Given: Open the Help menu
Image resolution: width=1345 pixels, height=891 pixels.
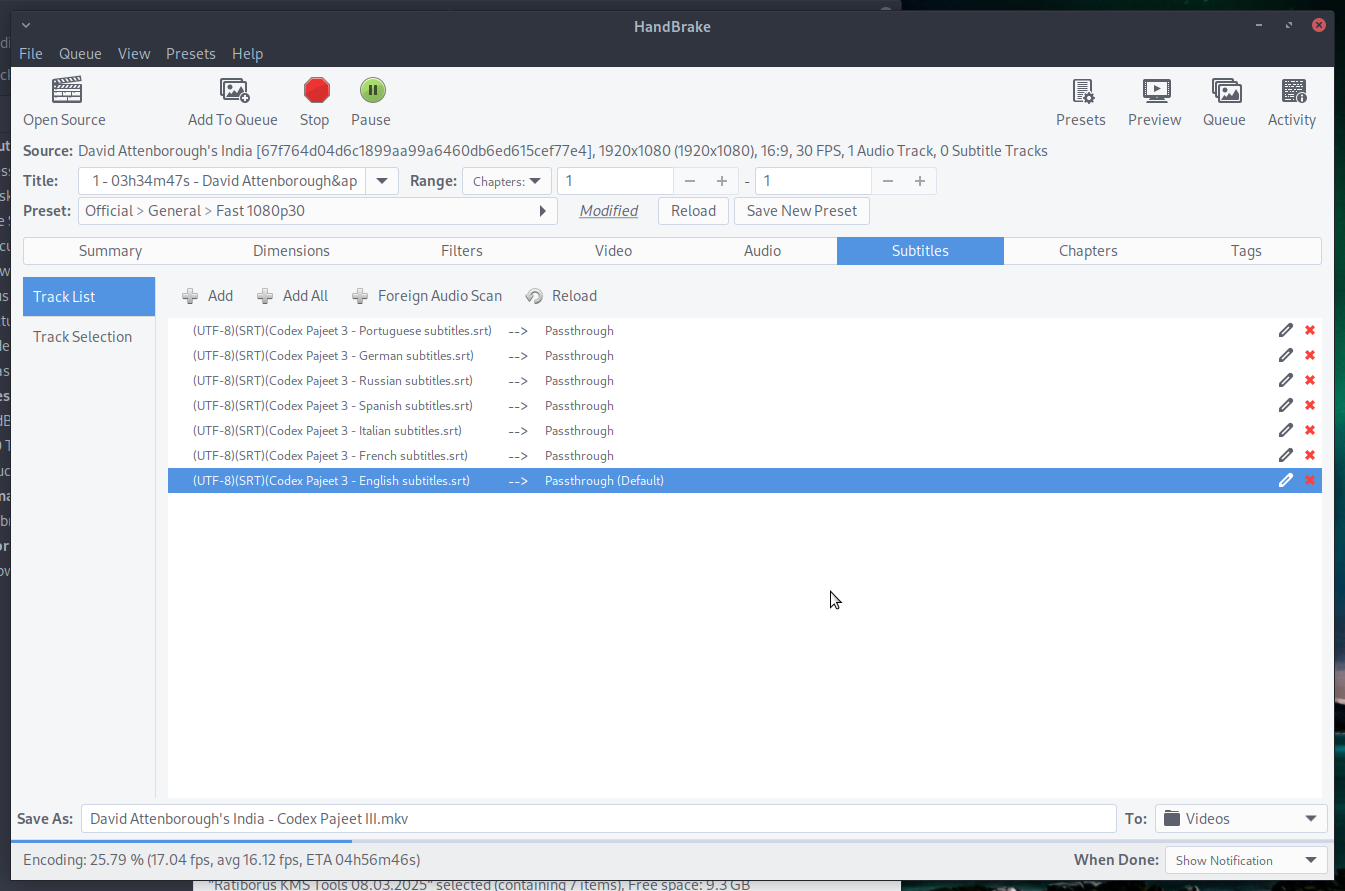Looking at the screenshot, I should (247, 54).
